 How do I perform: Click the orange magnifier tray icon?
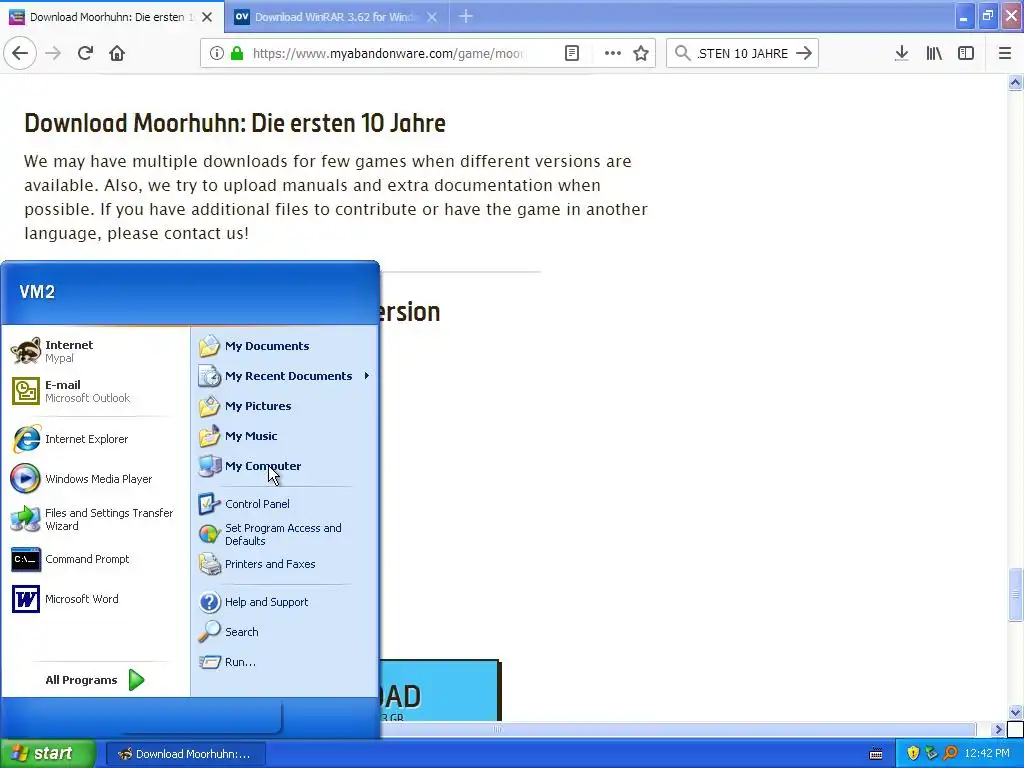tap(950, 754)
